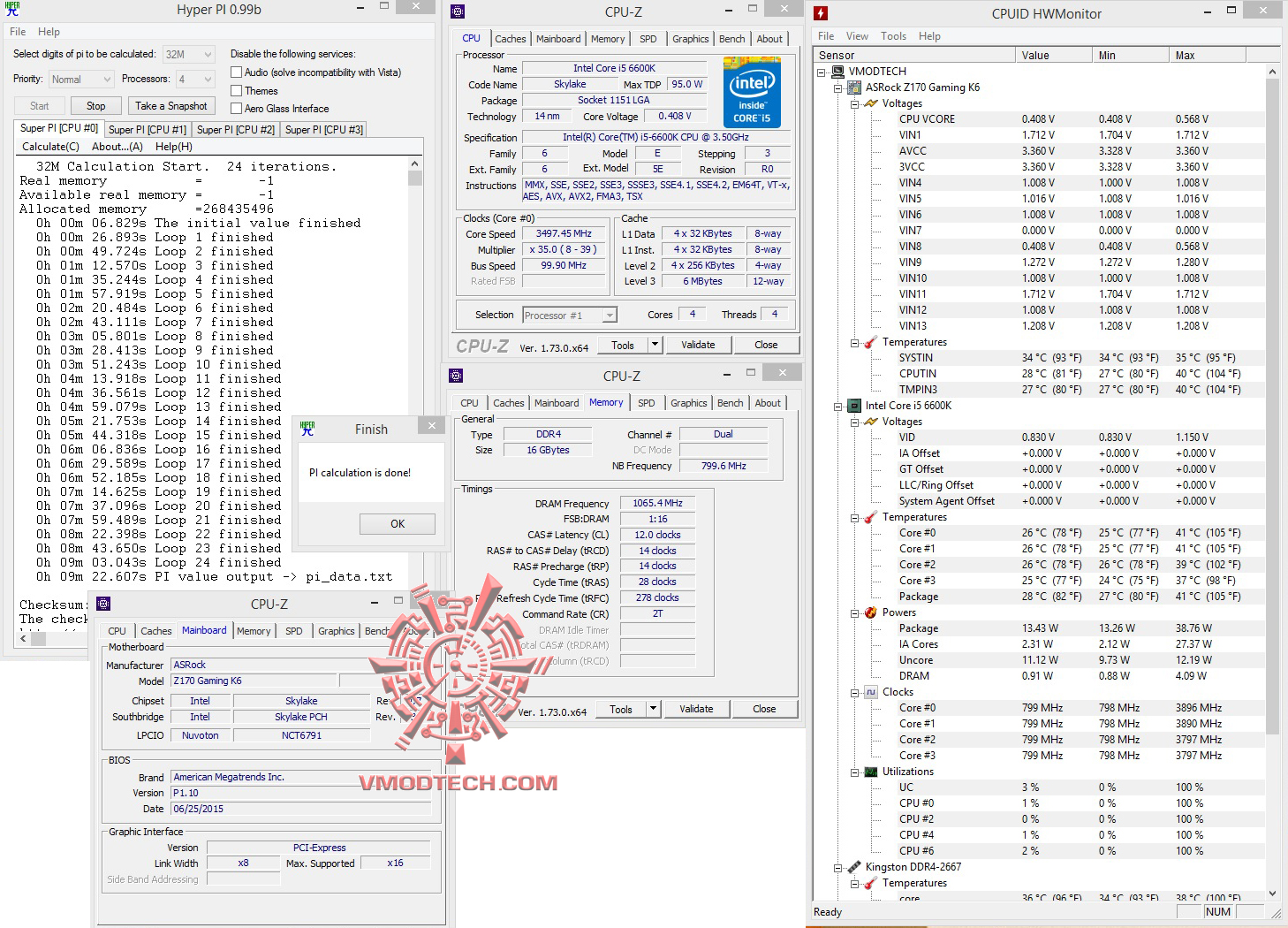Click the ASRock Z170 Gaming K6 motherboard icon

pyautogui.click(x=854, y=87)
